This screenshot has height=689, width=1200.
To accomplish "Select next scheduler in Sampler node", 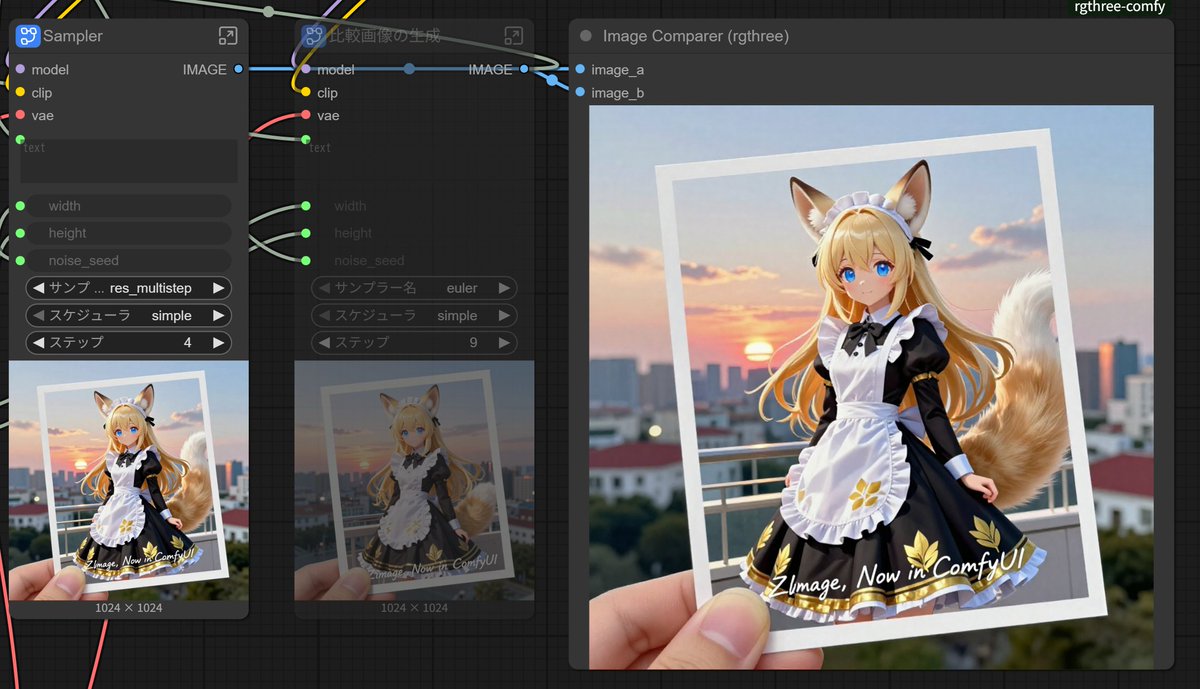I will click(218, 316).
